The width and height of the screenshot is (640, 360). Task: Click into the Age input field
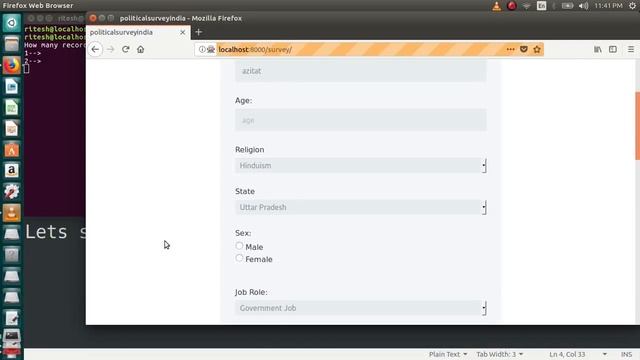361,120
